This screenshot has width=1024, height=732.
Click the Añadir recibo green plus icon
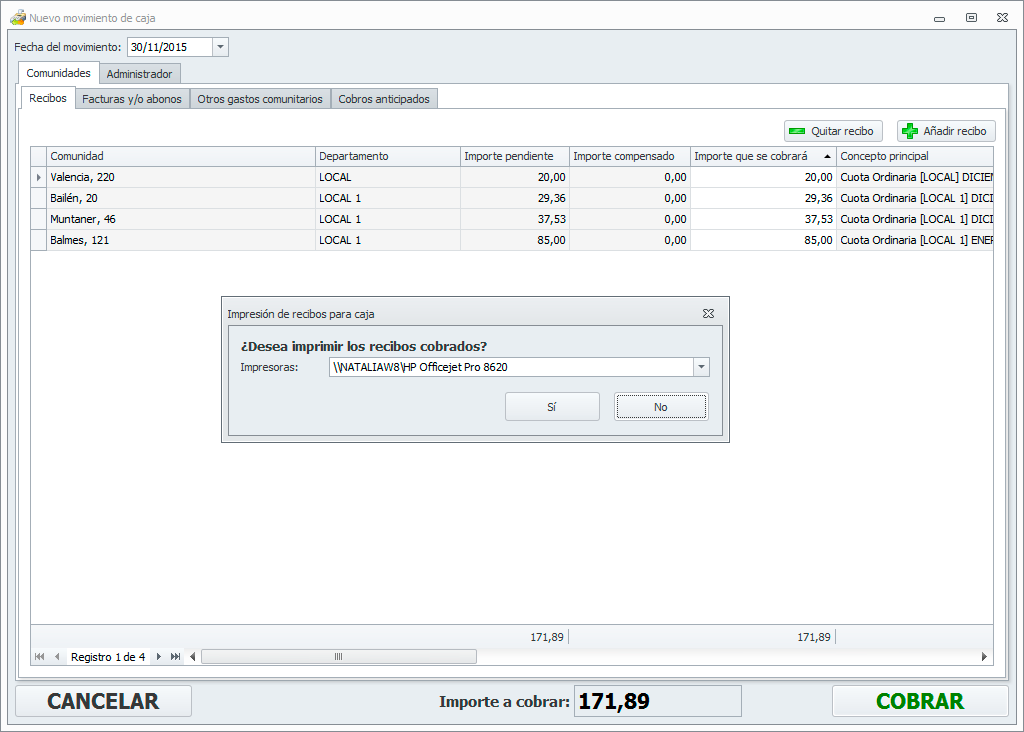(x=910, y=131)
